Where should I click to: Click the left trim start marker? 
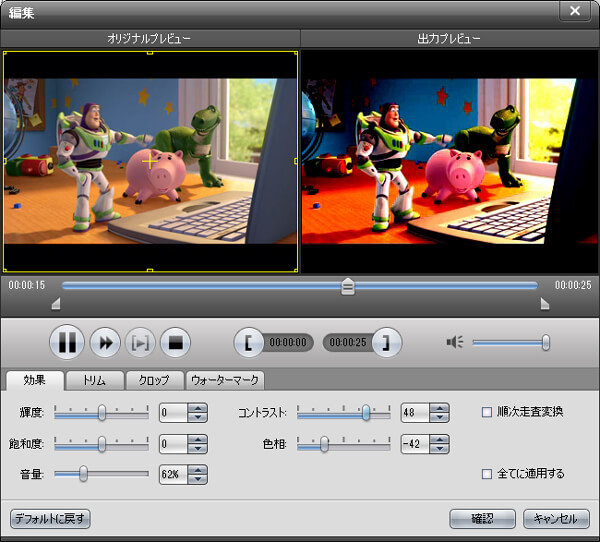(x=56, y=304)
